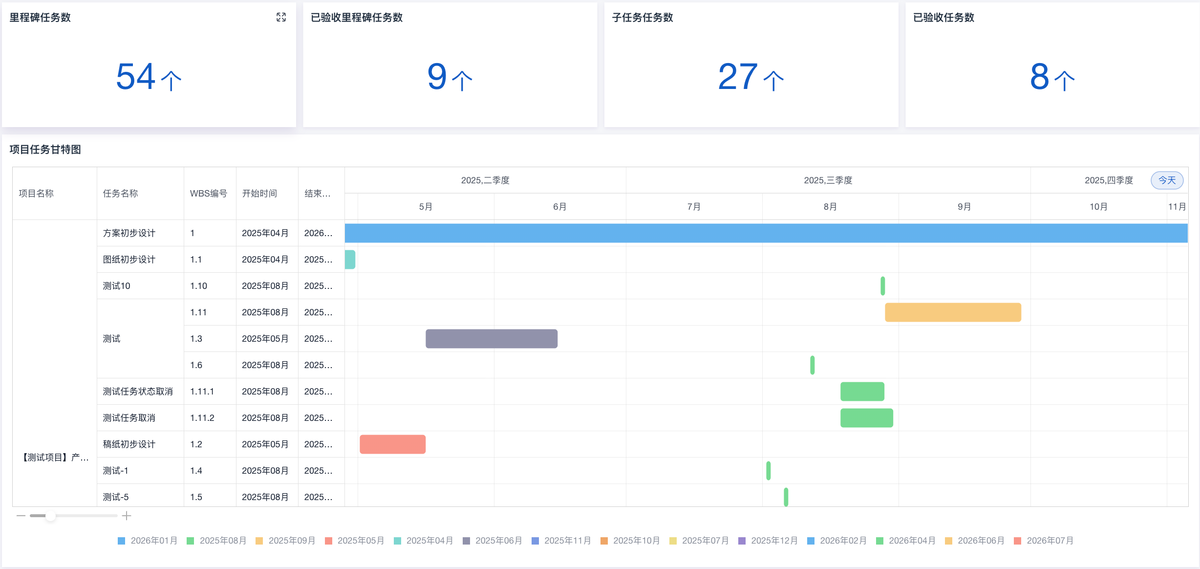Screen dimensions: 1200x569
Task: Click the 开始时间 column header
Action: (259, 193)
